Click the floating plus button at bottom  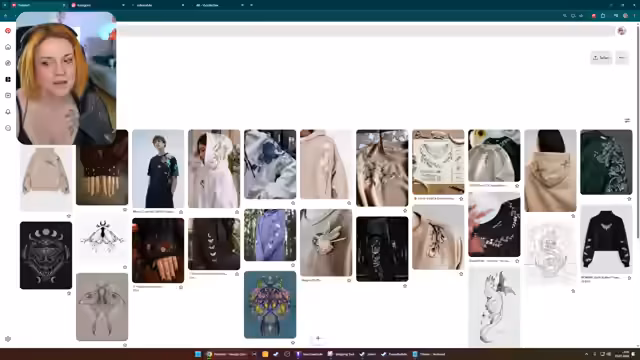[318, 338]
